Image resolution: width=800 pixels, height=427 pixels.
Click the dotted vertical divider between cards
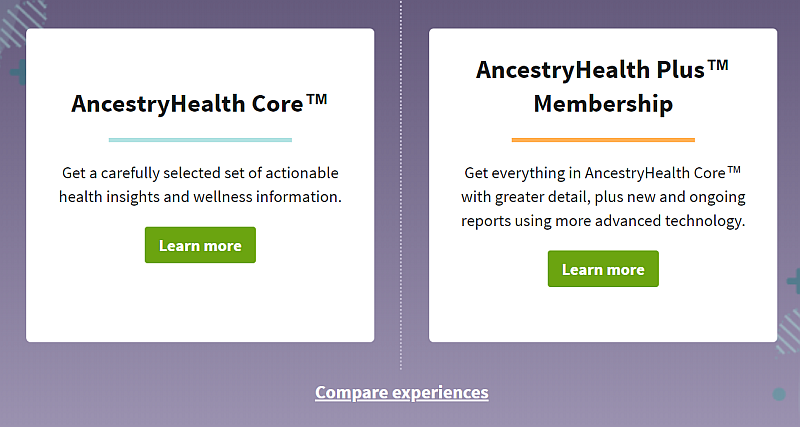[401, 184]
